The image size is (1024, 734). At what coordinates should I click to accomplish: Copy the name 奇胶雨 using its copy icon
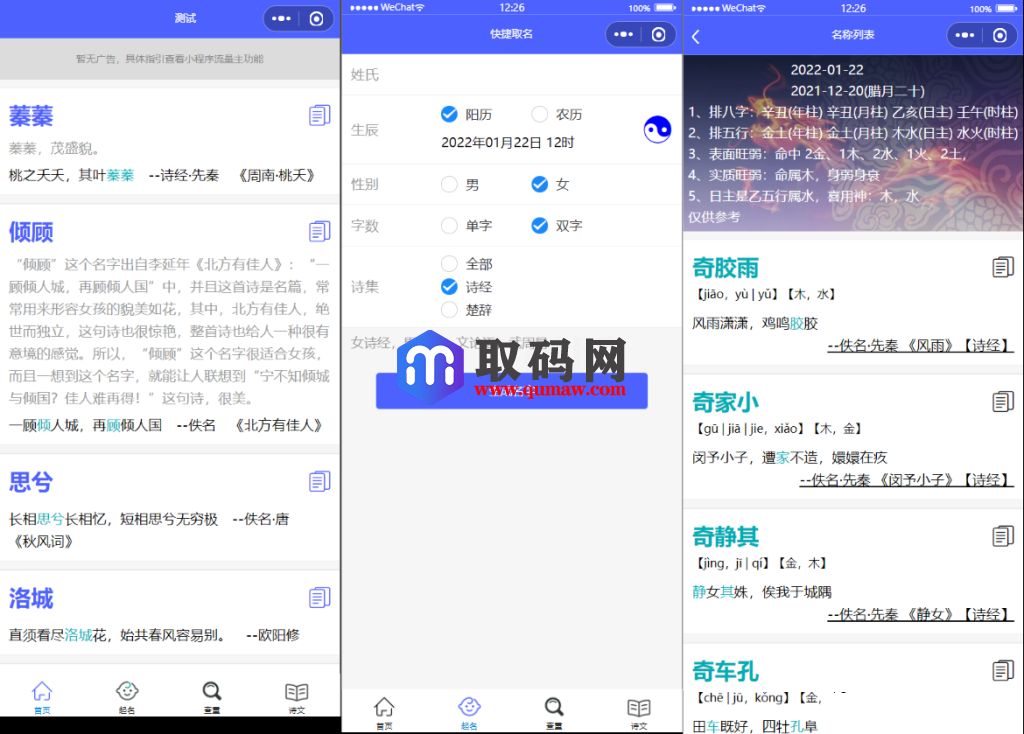click(1003, 266)
